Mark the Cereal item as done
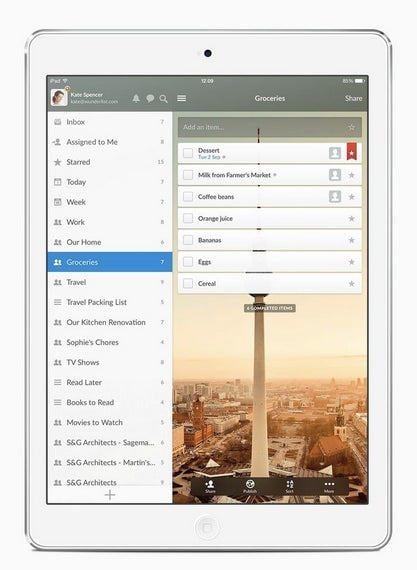417x570 pixels. 188,283
